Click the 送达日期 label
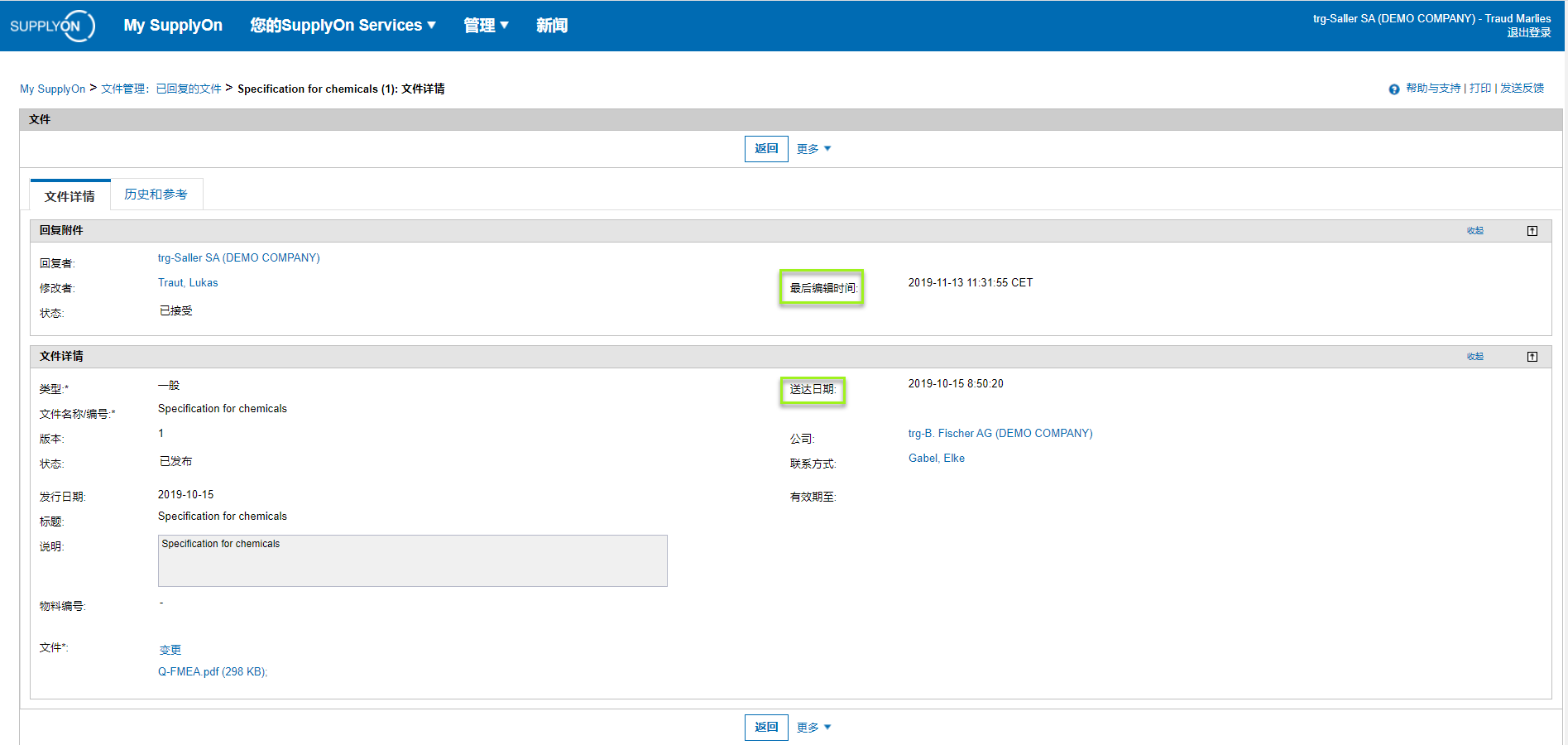 tap(813, 389)
